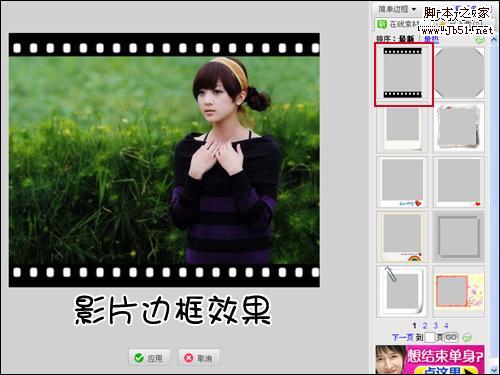Click the green 在线素材 tab icon

(x=381, y=24)
